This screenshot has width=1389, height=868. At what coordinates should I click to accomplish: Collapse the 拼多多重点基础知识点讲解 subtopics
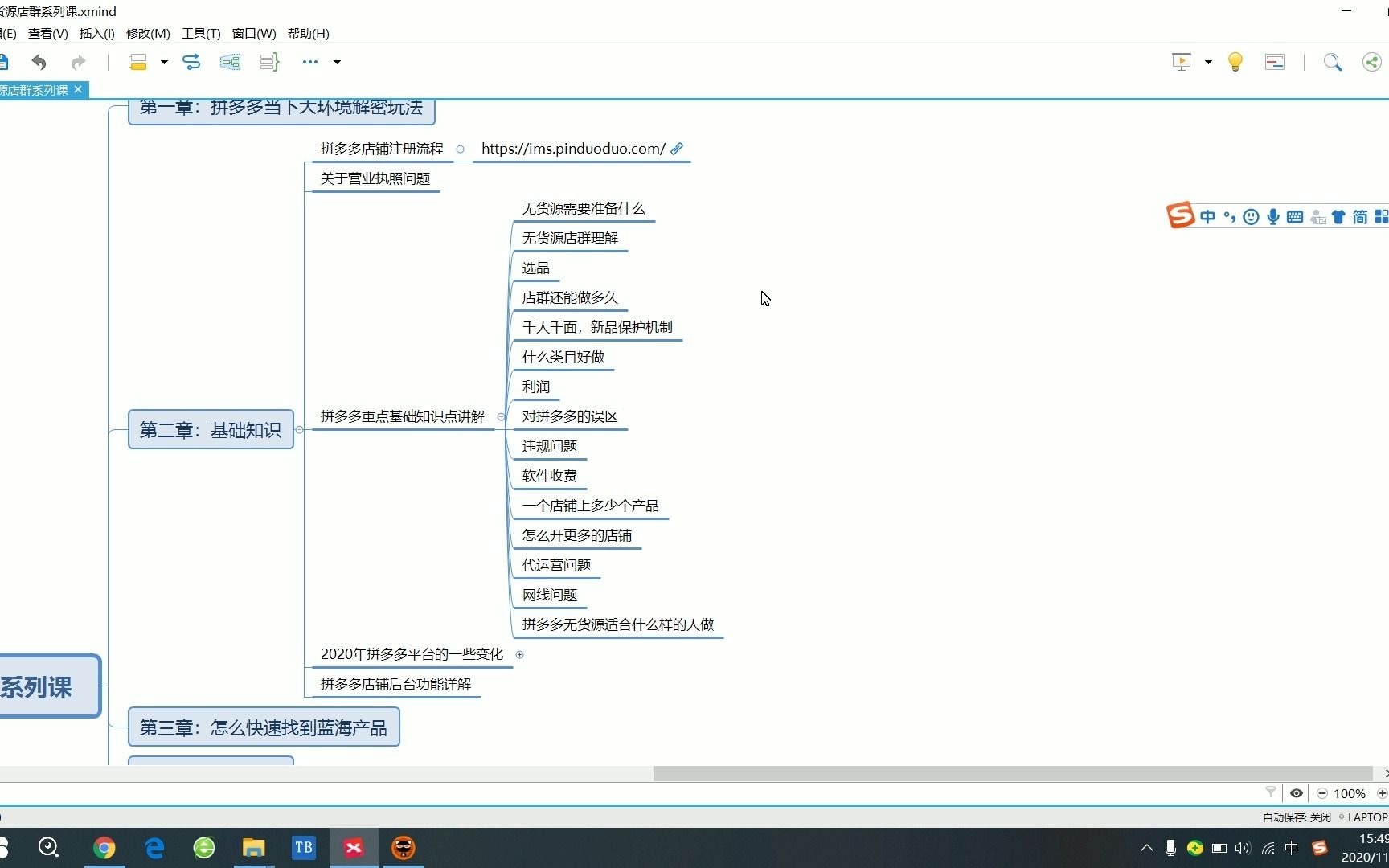click(x=501, y=416)
